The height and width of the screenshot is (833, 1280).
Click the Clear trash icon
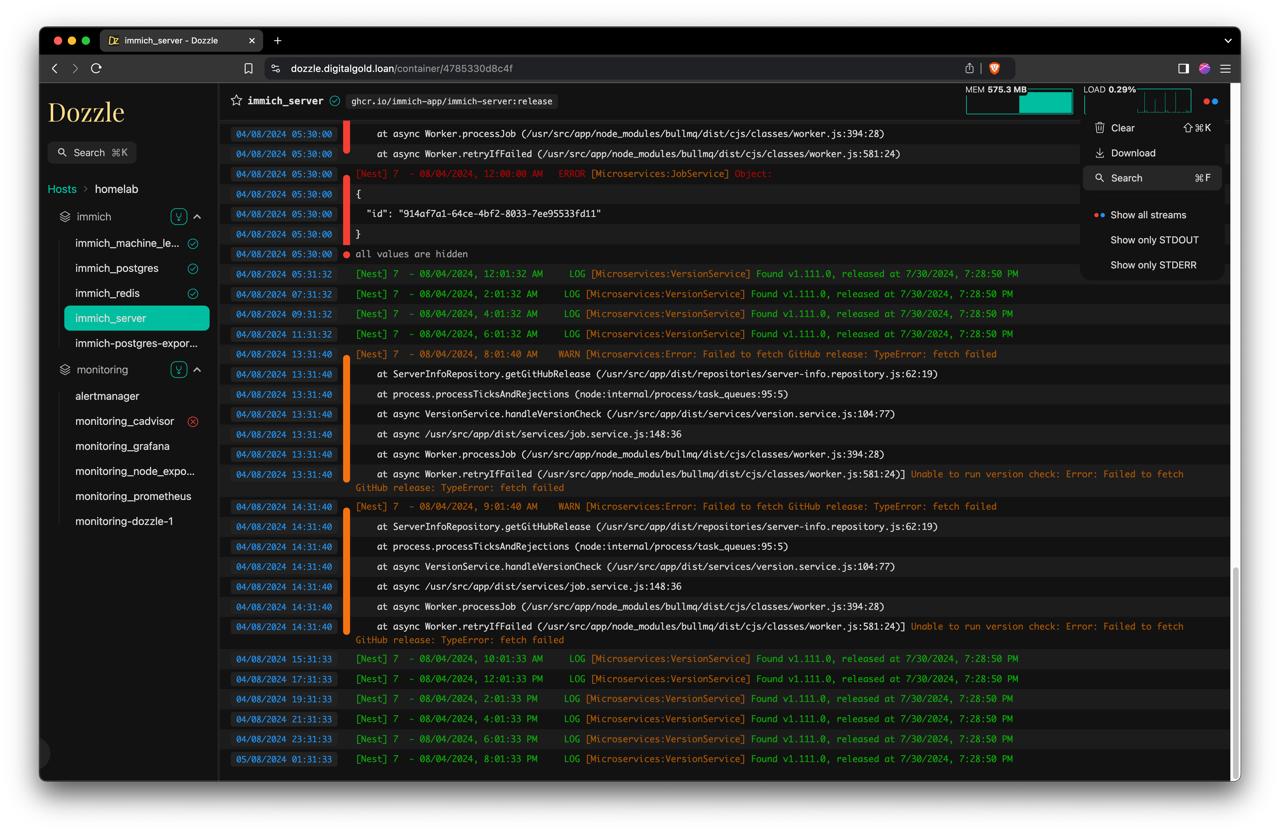(x=1100, y=128)
